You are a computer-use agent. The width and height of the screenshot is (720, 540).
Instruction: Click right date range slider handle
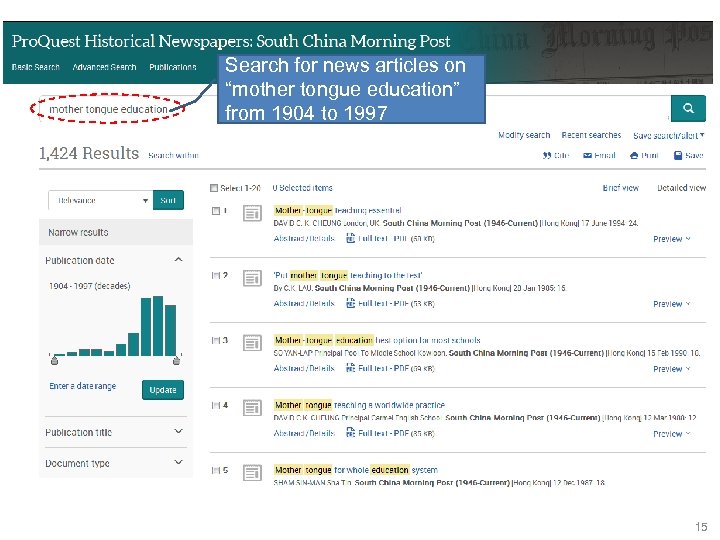176,361
